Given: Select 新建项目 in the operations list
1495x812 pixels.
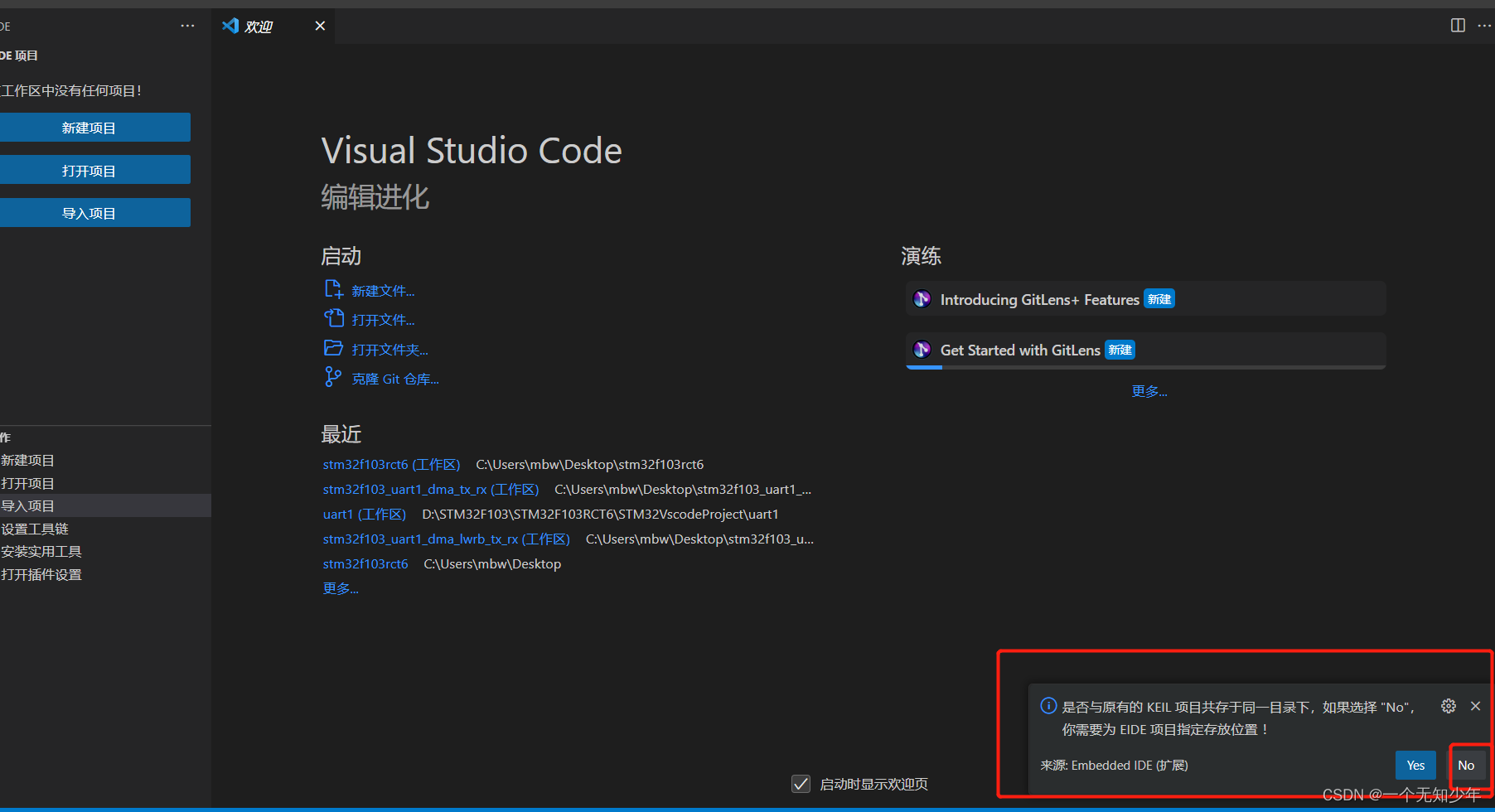Looking at the screenshot, I should [x=105, y=460].
